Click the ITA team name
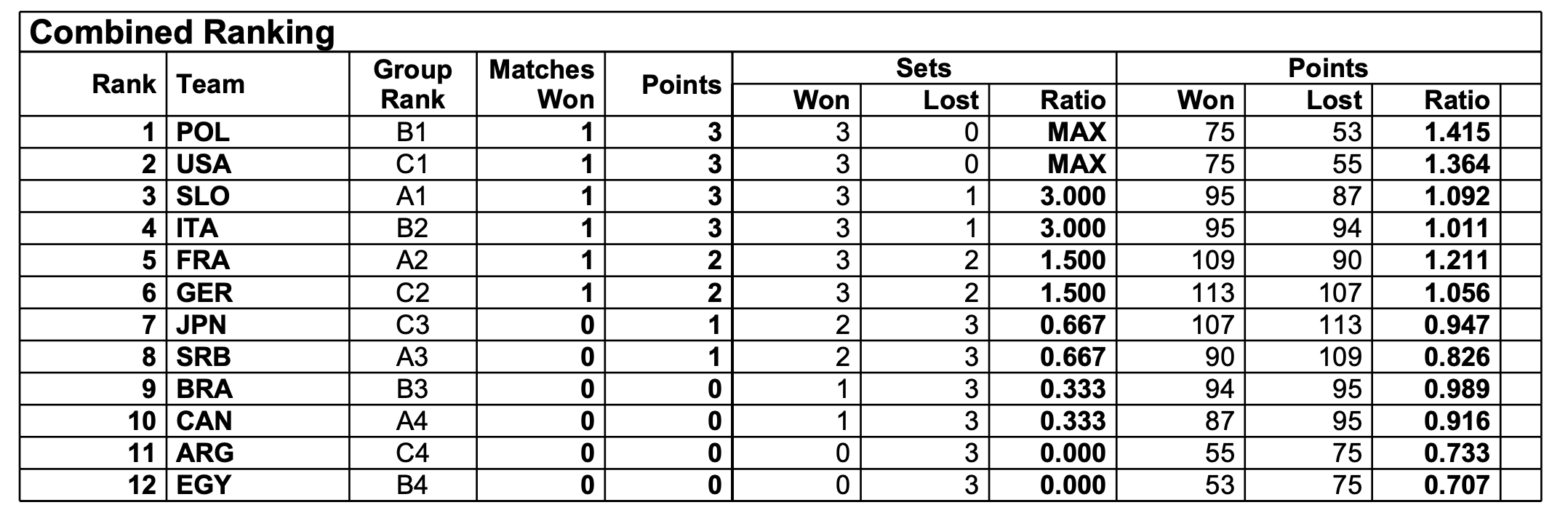1568x521 pixels. [x=197, y=228]
